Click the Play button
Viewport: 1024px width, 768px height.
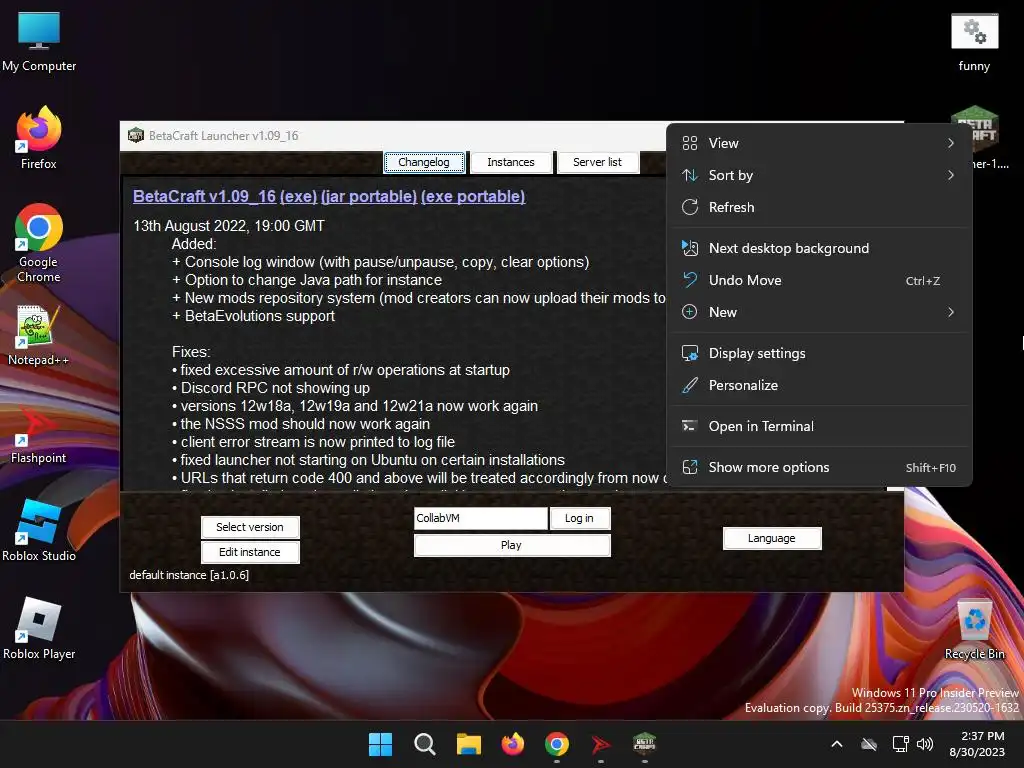coord(512,545)
